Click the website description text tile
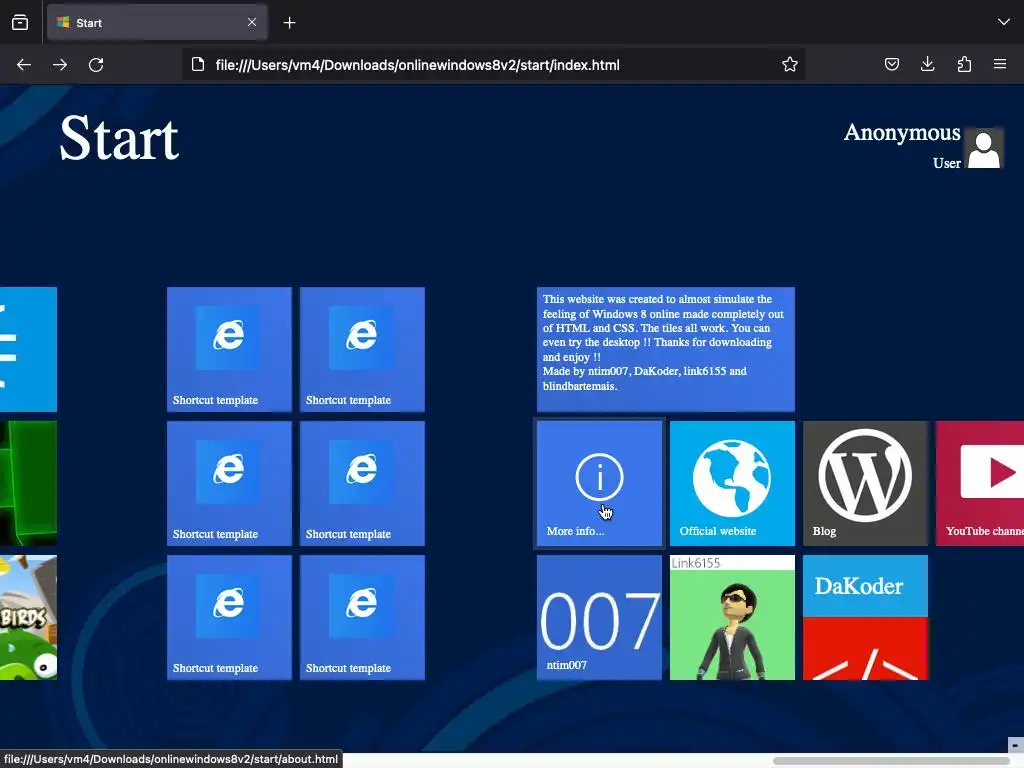This screenshot has height=768, width=1024. tap(665, 349)
